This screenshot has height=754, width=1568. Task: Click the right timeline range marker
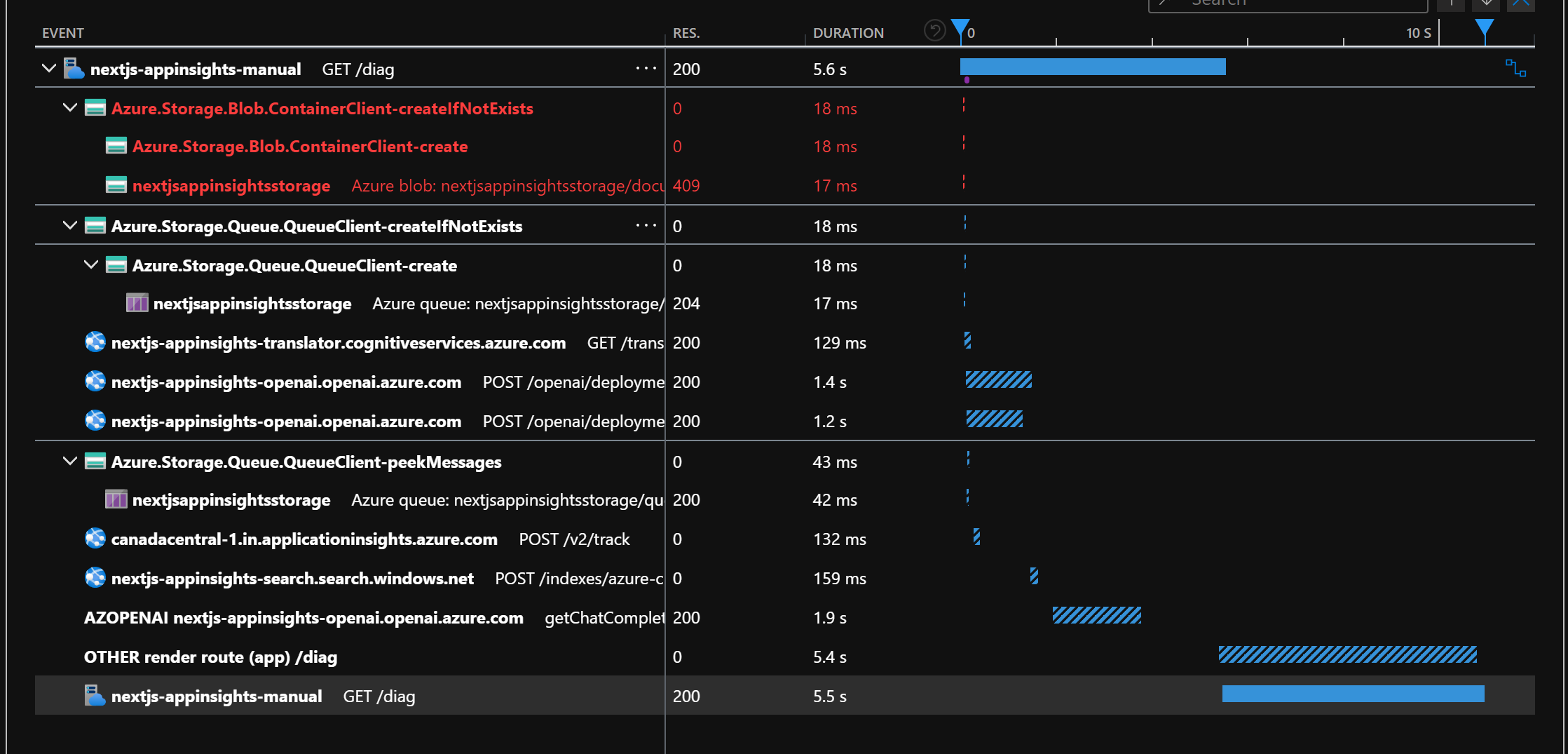[x=1485, y=29]
